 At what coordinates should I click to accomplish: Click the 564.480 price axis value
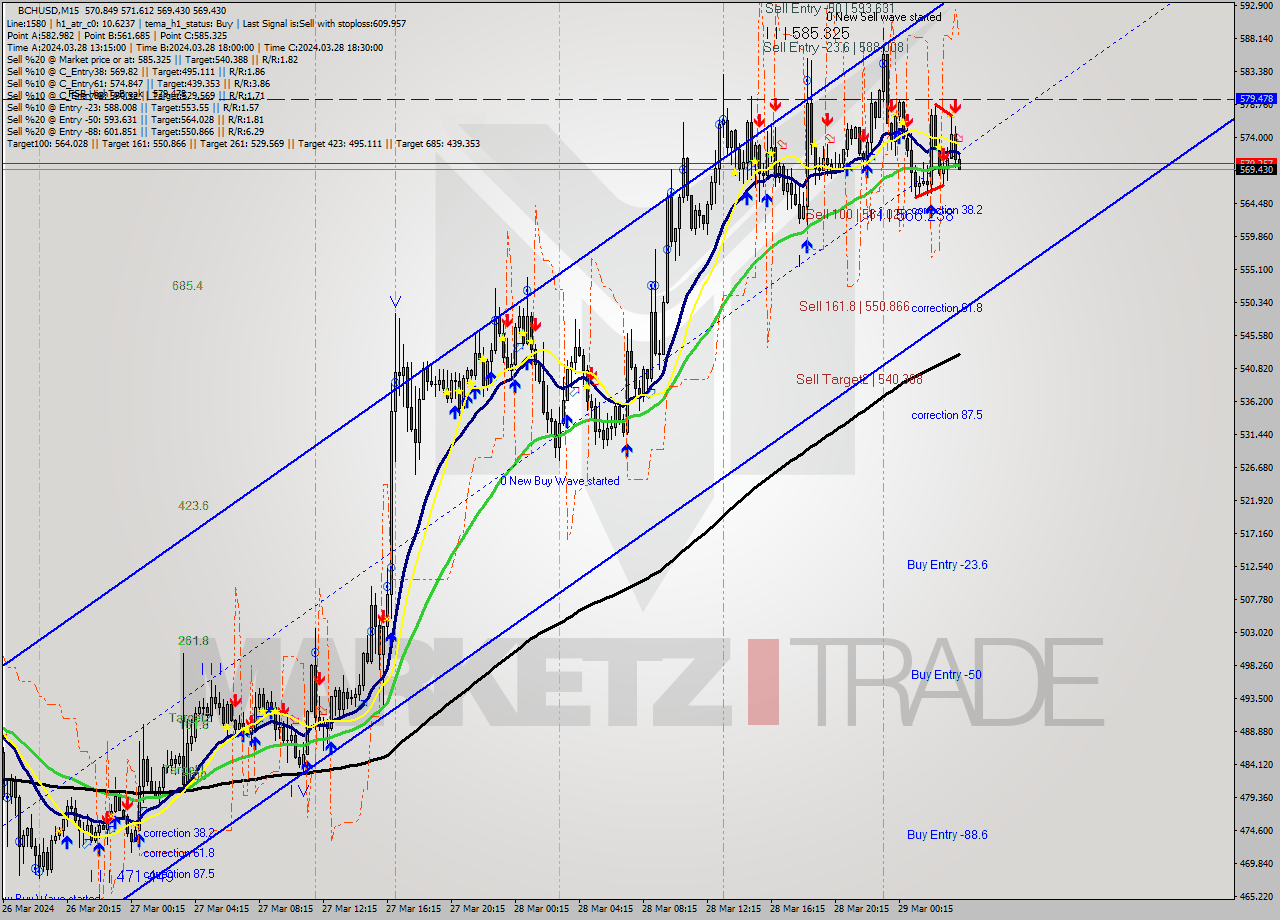pos(1256,204)
